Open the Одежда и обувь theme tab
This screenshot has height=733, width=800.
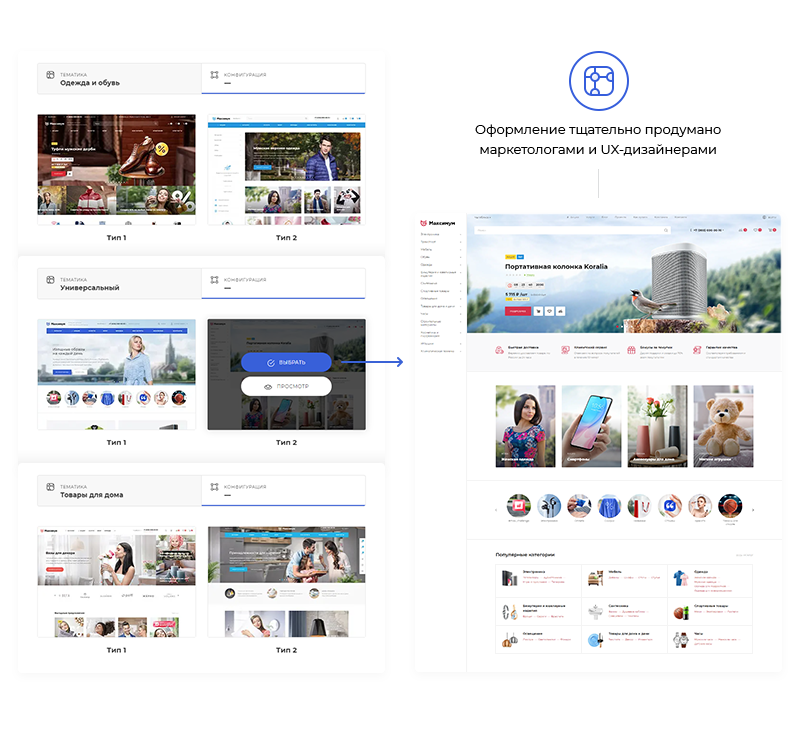(119, 78)
